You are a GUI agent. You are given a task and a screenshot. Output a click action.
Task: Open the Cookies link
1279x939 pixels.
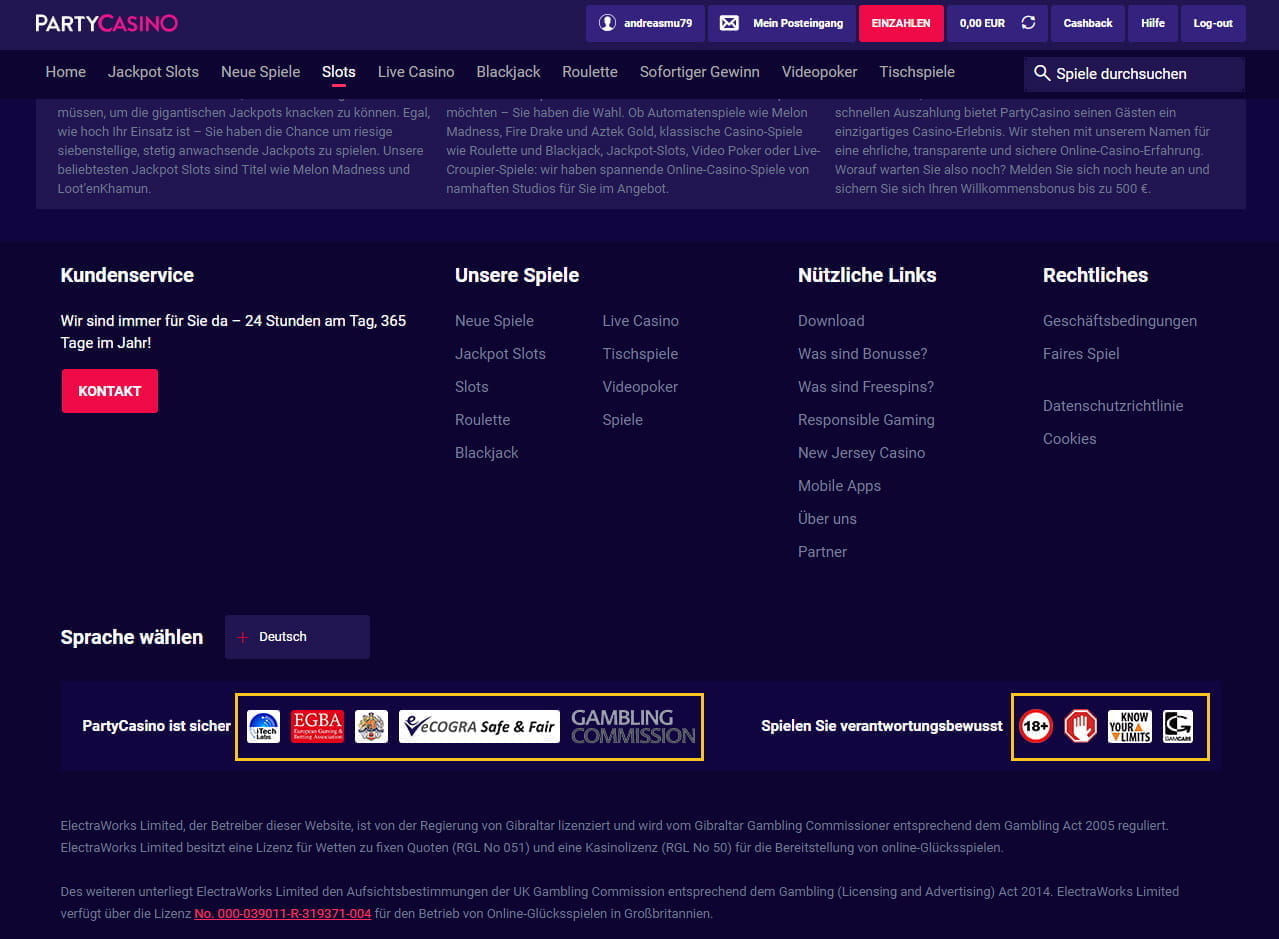coord(1070,439)
